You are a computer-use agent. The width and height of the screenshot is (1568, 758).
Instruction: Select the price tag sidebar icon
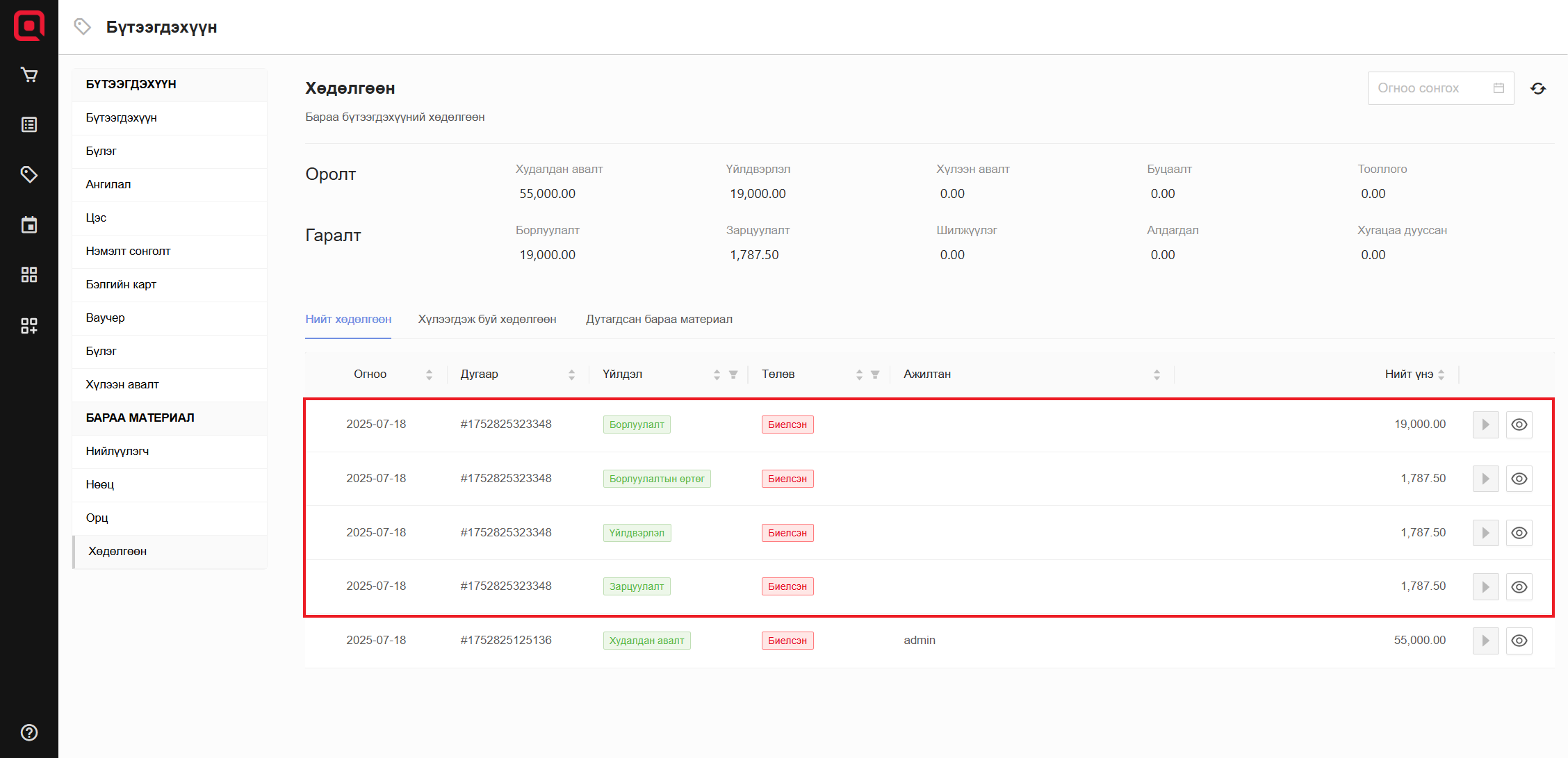click(x=29, y=174)
